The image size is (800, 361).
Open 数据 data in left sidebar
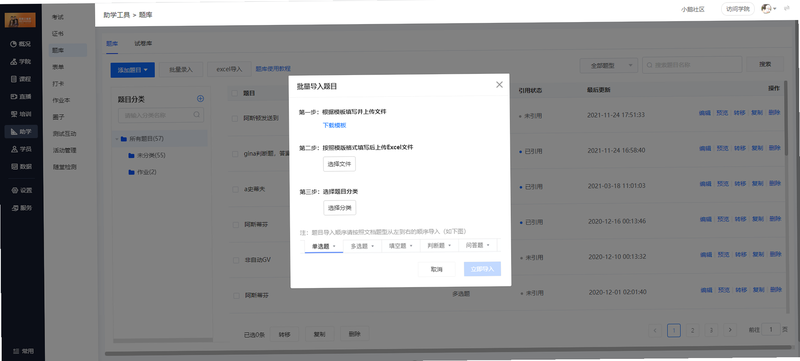tap(21, 166)
